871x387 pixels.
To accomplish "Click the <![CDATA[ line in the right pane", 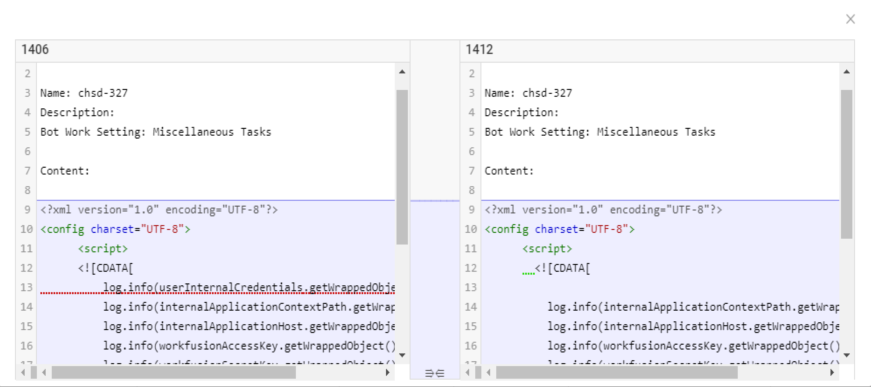I will coord(562,268).
